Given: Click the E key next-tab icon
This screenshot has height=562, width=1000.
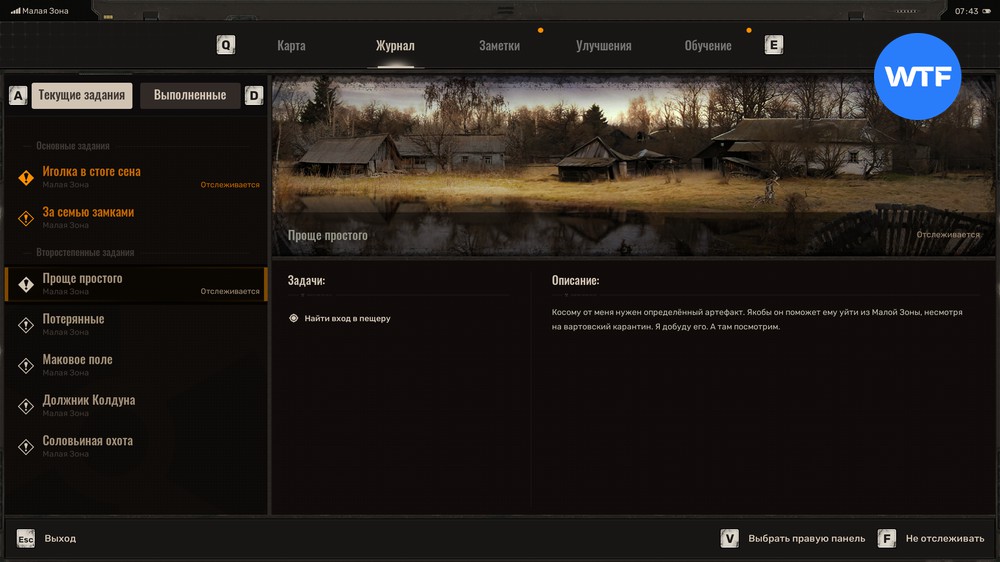Looking at the screenshot, I should point(773,45).
